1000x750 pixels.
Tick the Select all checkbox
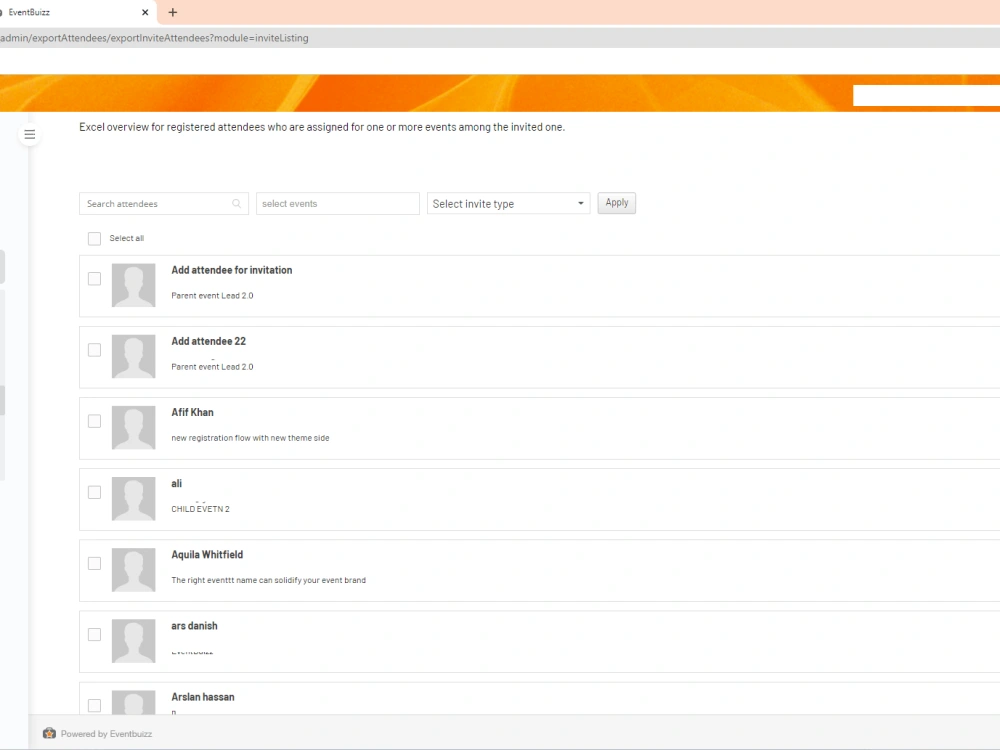(x=94, y=239)
